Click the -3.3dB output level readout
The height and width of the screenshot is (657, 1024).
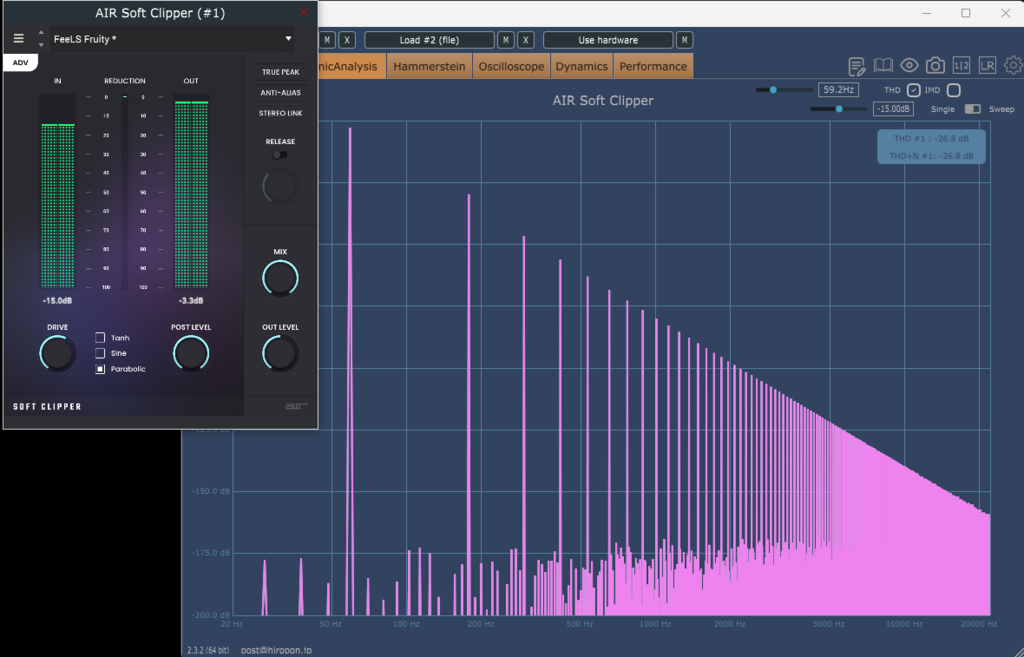[x=191, y=301]
